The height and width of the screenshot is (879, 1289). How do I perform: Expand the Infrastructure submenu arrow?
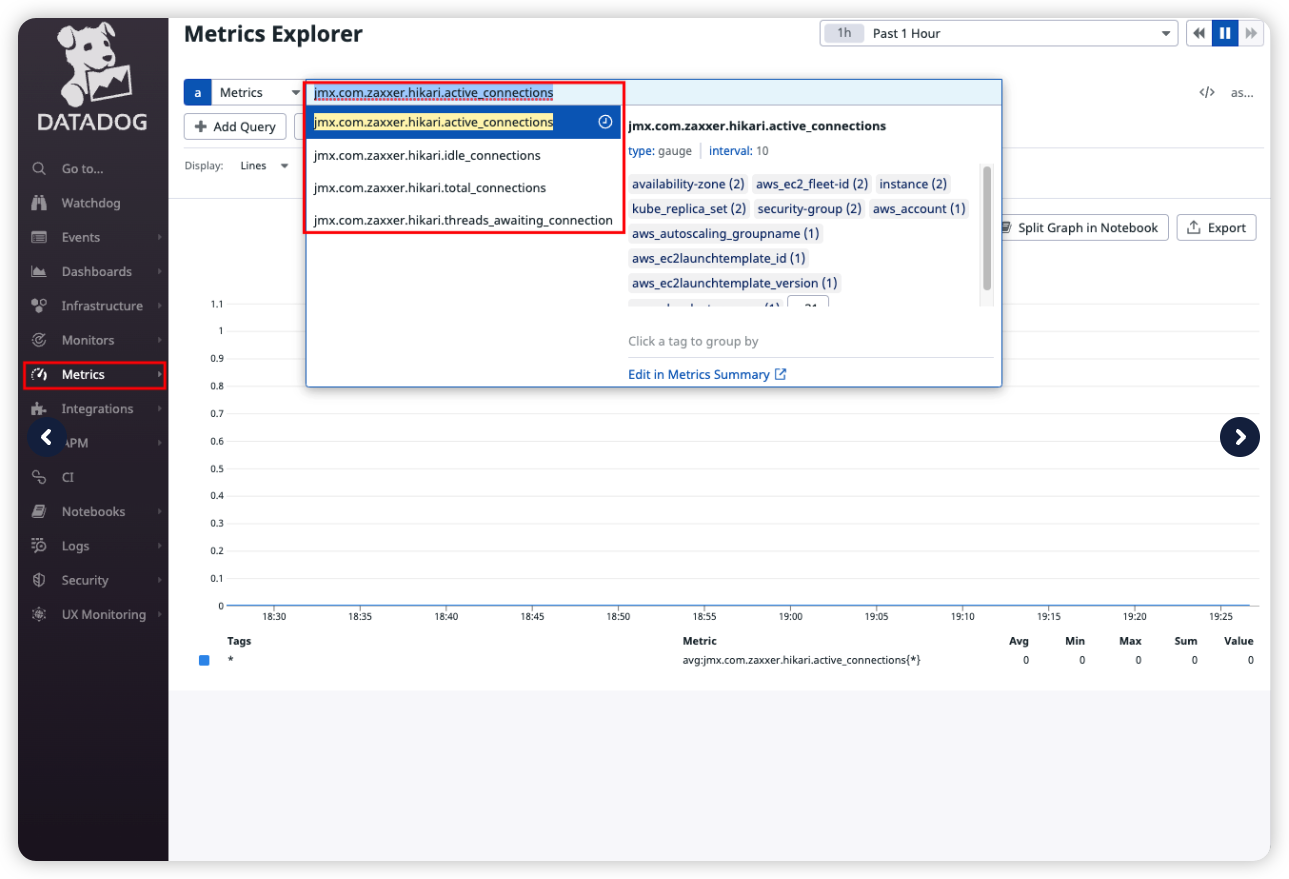(x=159, y=305)
